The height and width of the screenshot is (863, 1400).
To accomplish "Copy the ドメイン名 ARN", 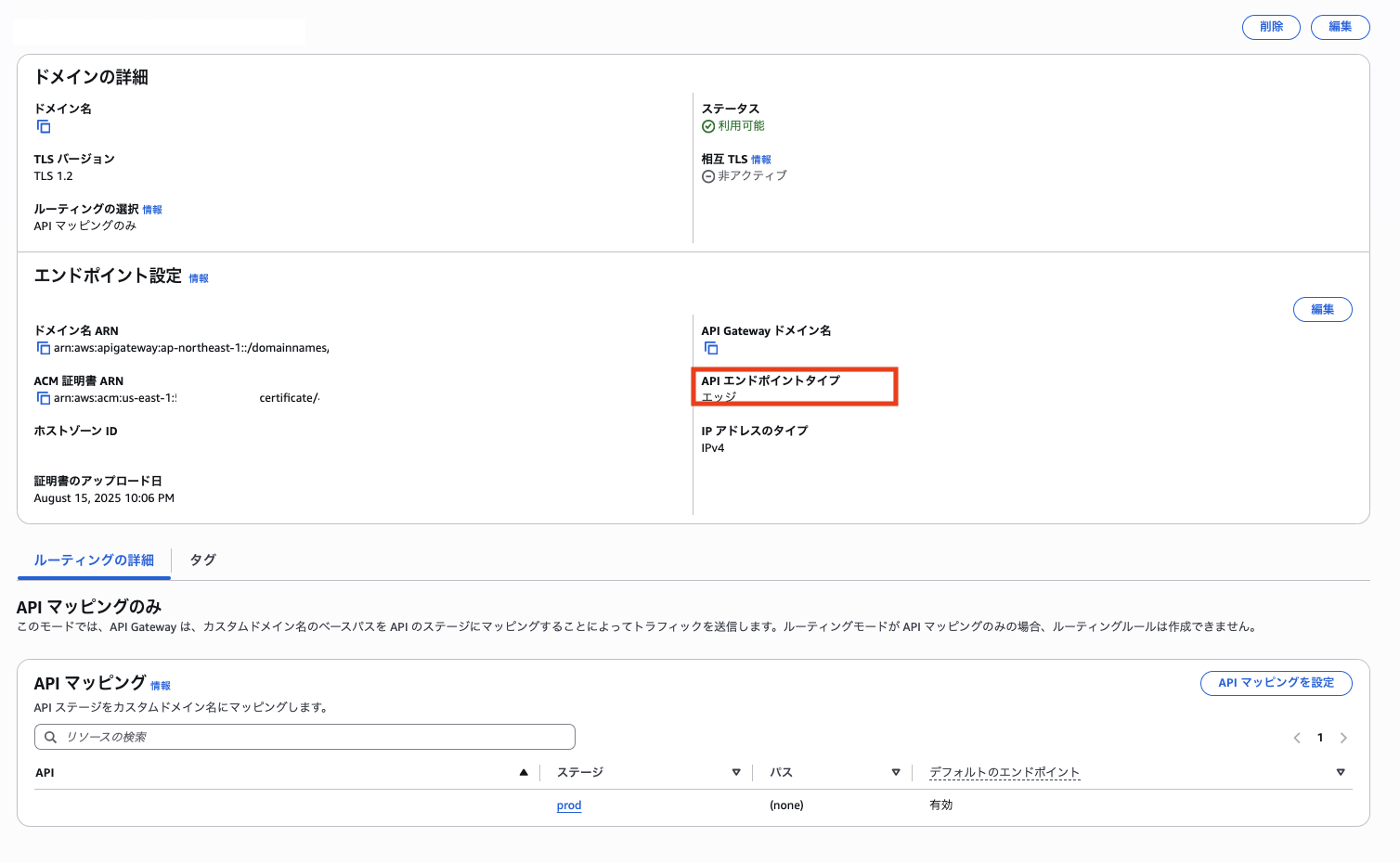I will (44, 348).
